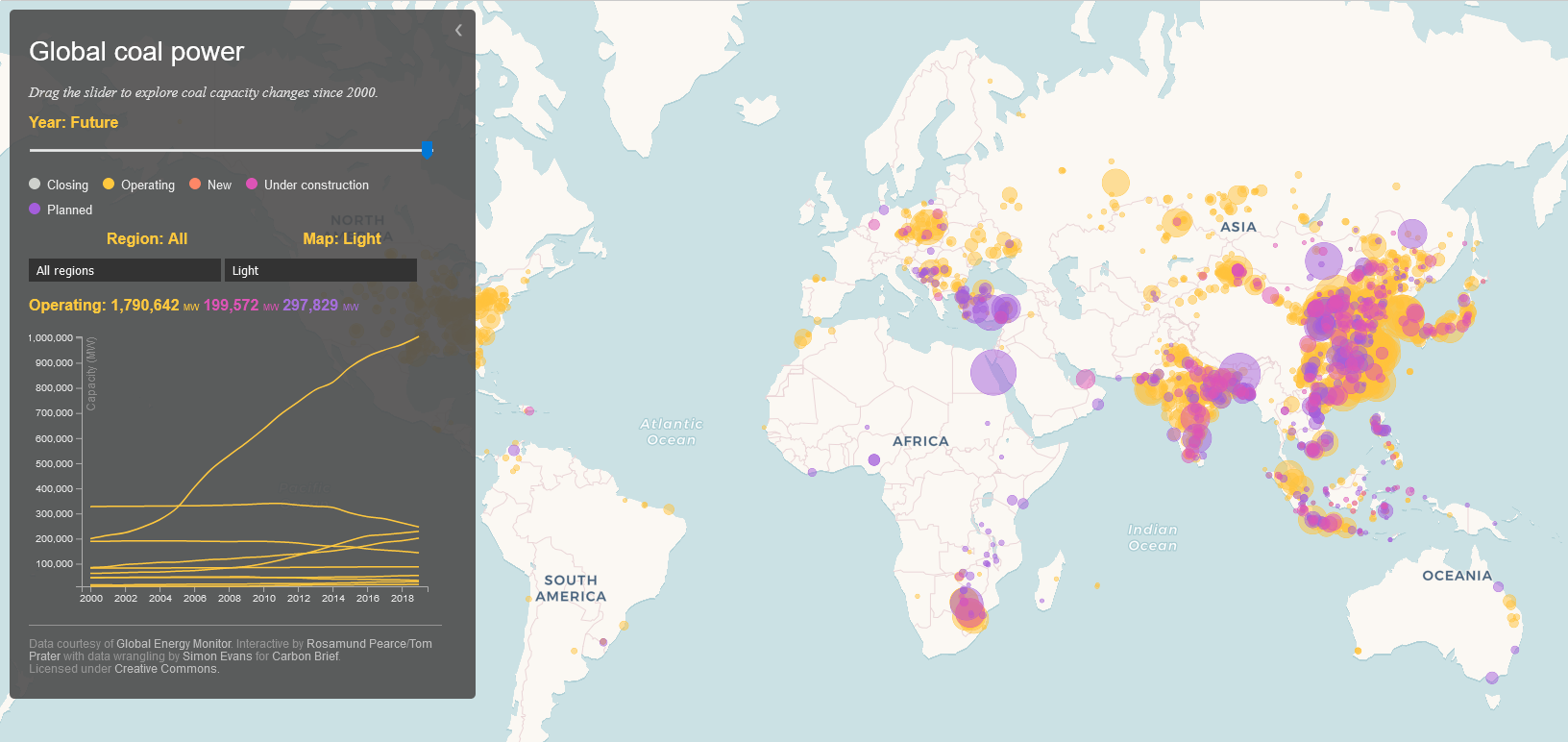Open the Simon Evans link

click(217, 656)
